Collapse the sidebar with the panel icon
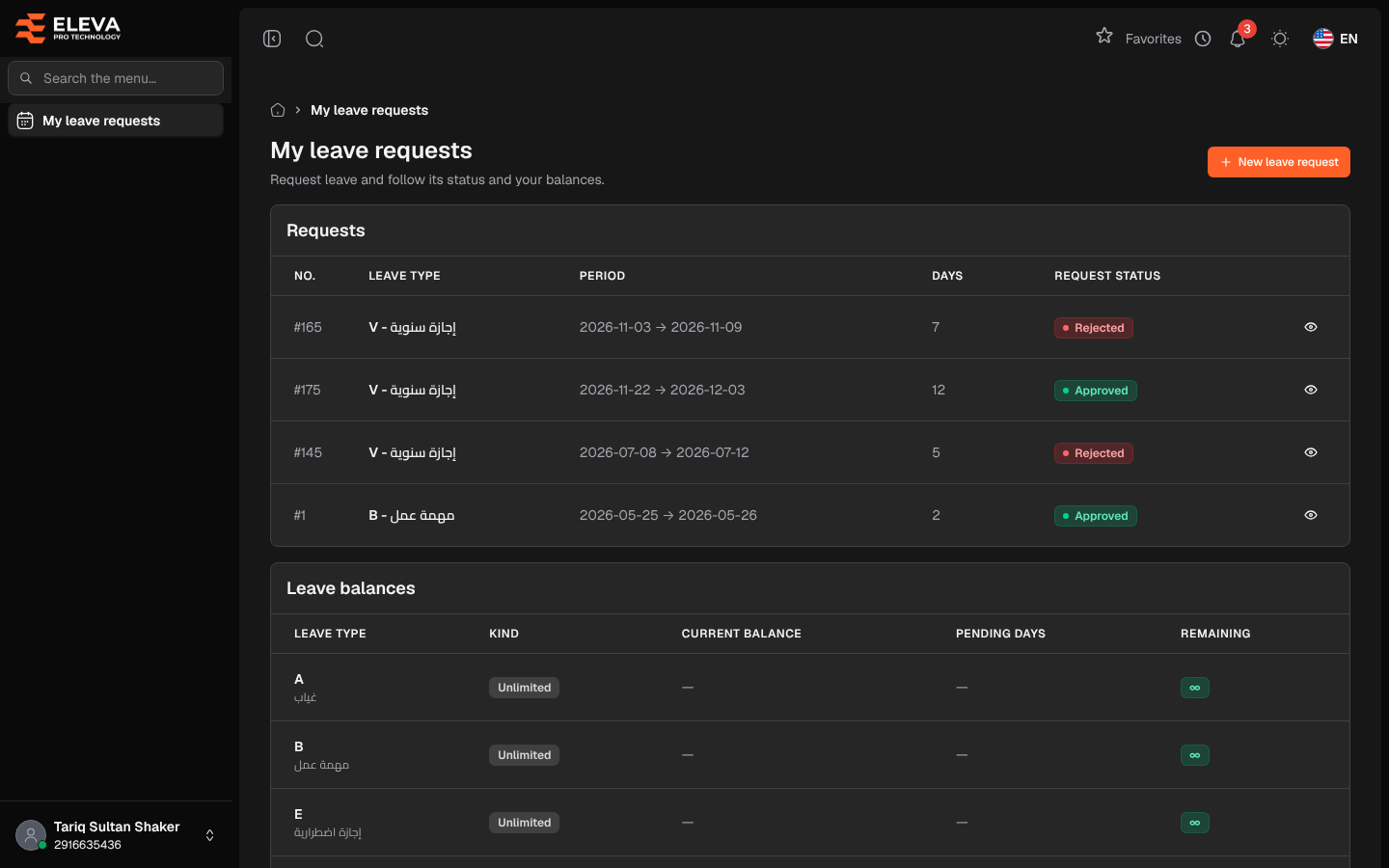 pyautogui.click(x=272, y=39)
